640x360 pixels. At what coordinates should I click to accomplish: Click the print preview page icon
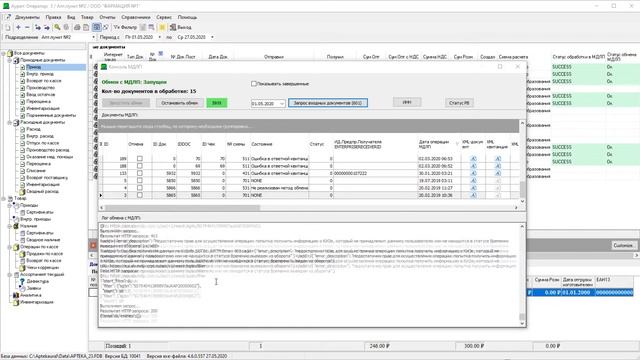[86, 27]
